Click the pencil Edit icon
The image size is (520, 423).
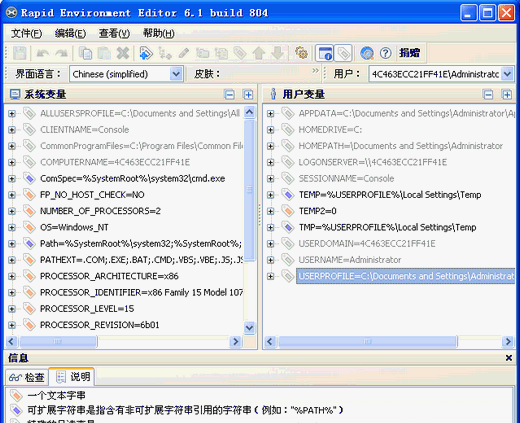pos(184,53)
